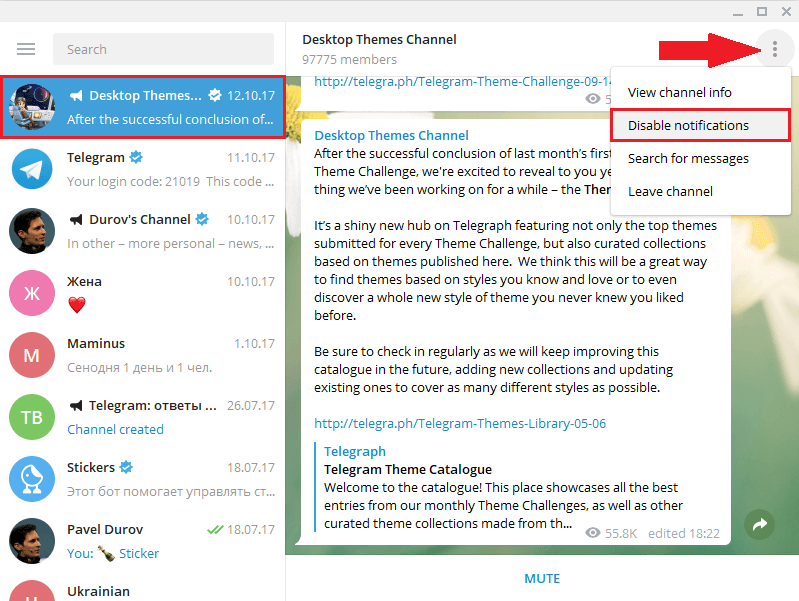
Task: Click the Этот бот помогает message preview
Action: [x=171, y=492]
